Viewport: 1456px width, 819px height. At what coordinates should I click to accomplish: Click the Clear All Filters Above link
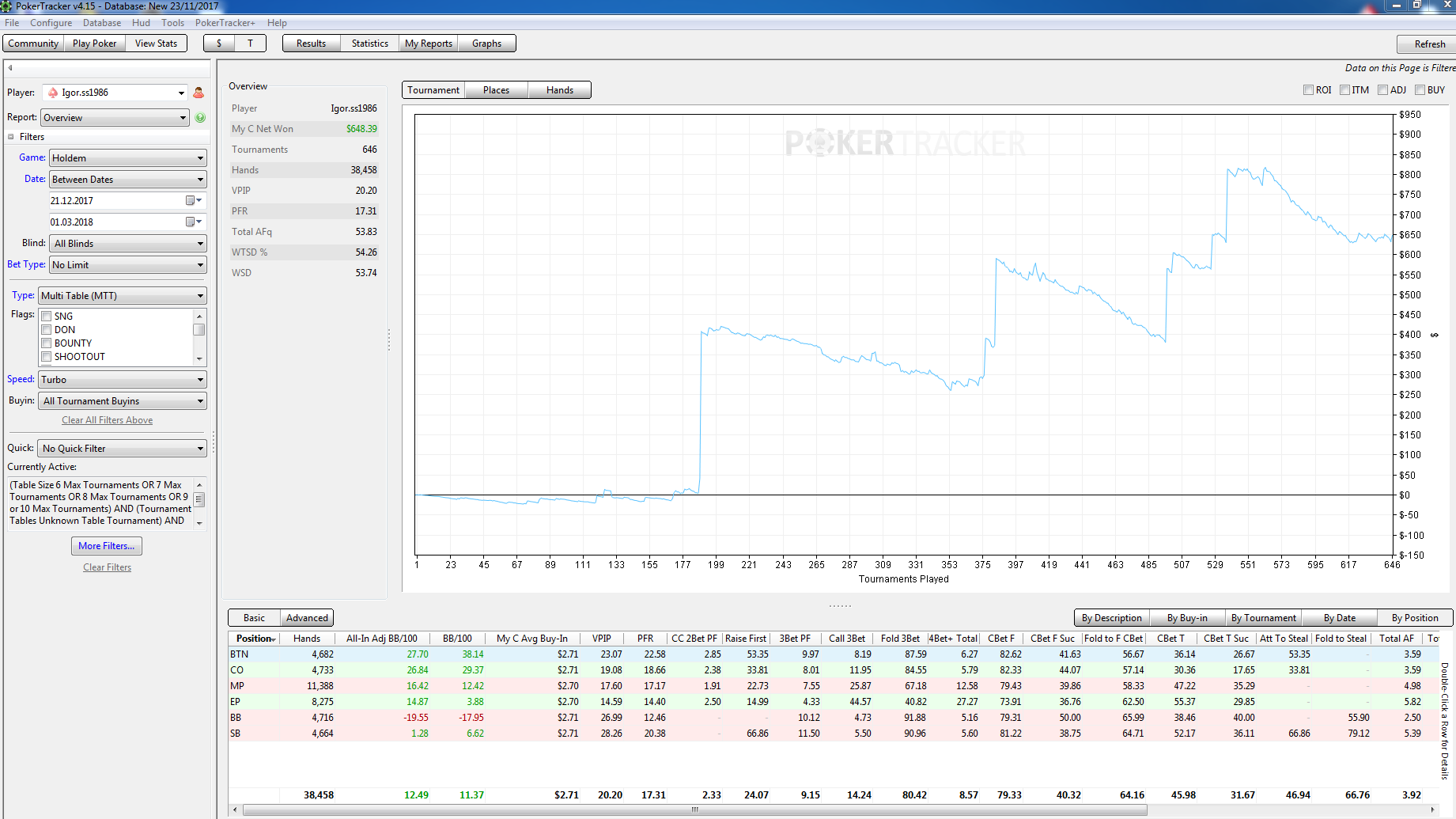107,420
